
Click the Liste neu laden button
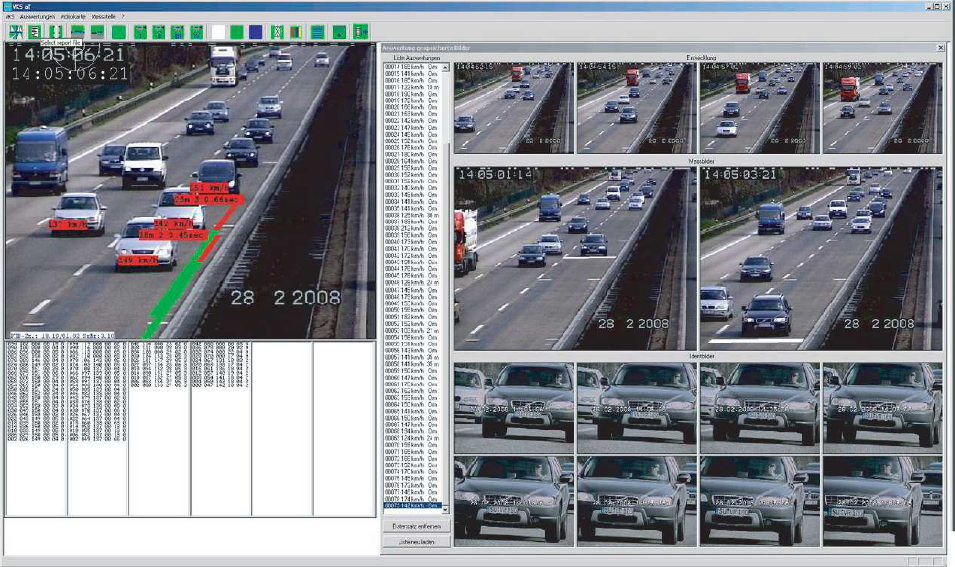click(x=417, y=541)
